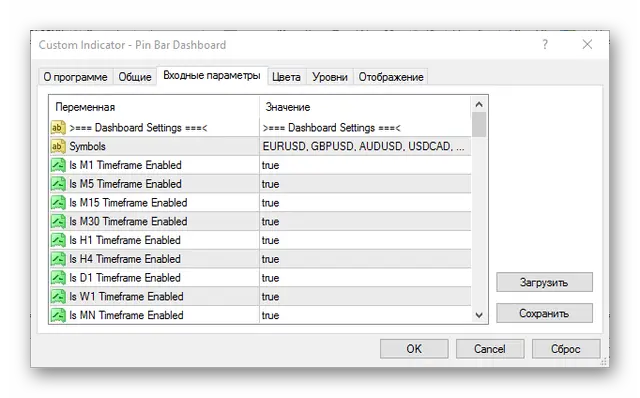Click the boolean icon for M1 Timeframe Enabled
This screenshot has width=640, height=398.
58,165
